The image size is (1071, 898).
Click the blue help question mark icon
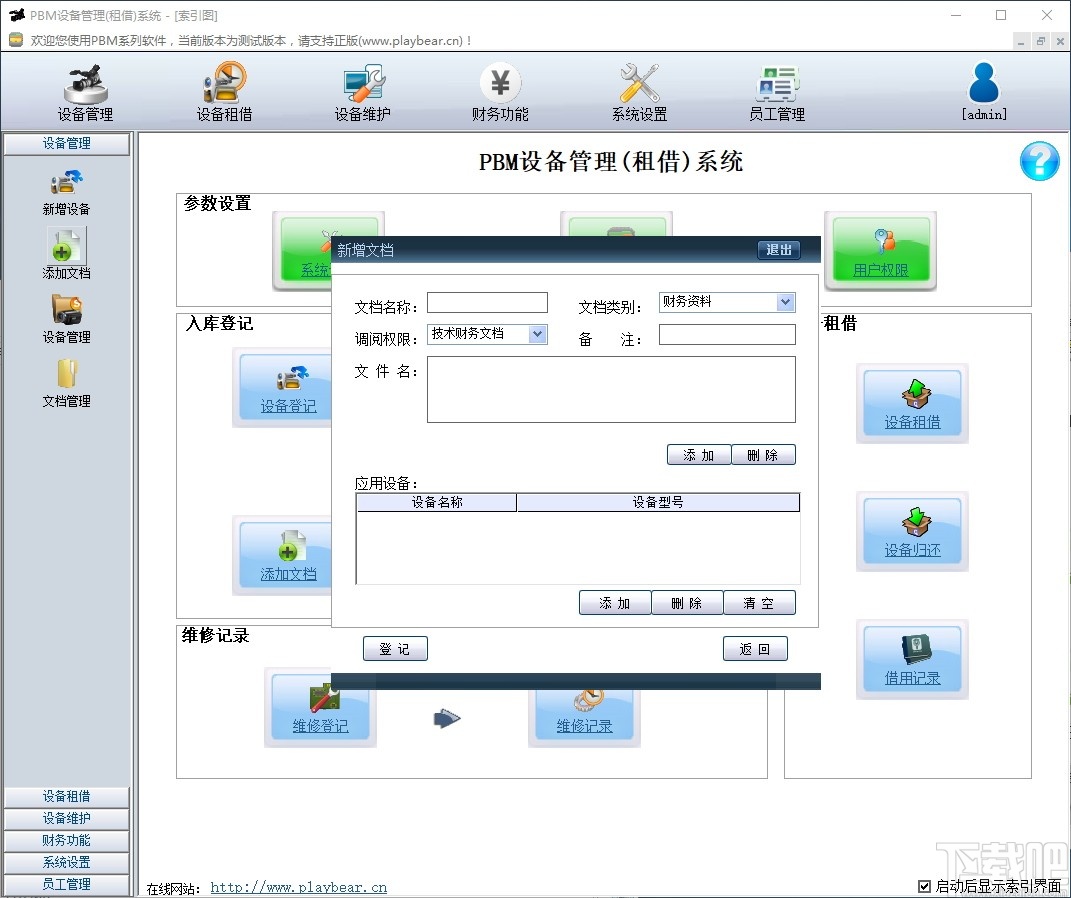(1039, 161)
